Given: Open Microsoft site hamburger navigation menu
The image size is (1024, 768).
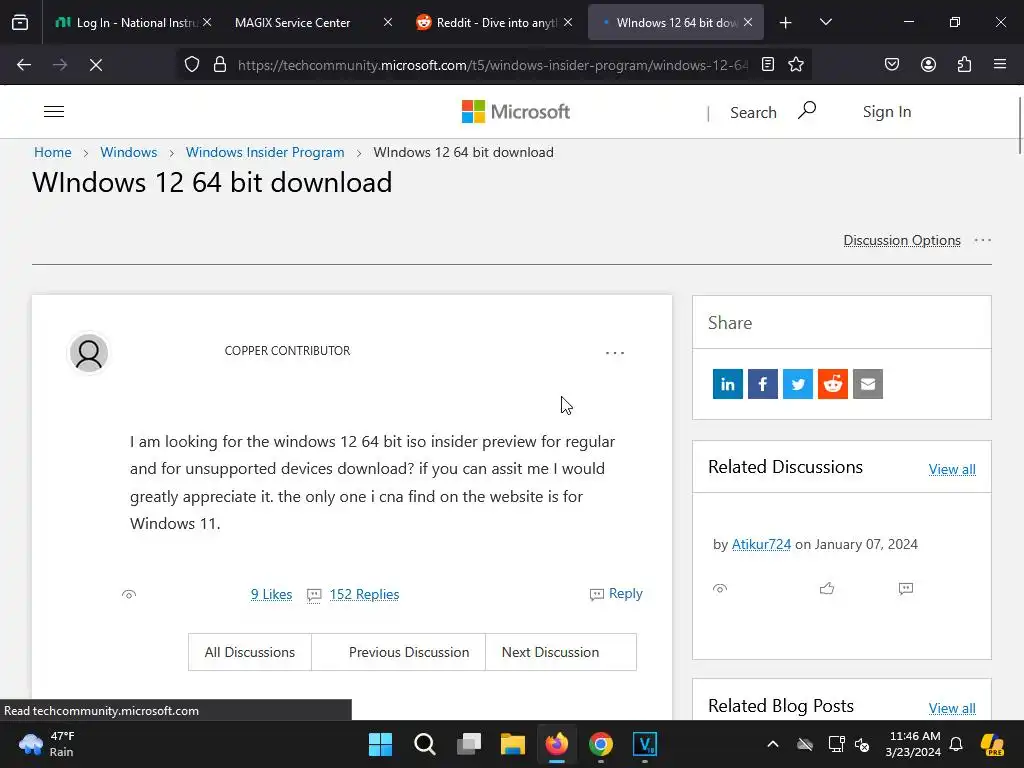Looking at the screenshot, I should [54, 112].
